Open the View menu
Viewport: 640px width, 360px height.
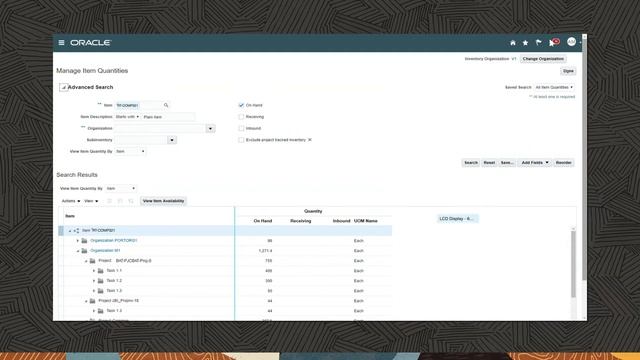pyautogui.click(x=91, y=201)
